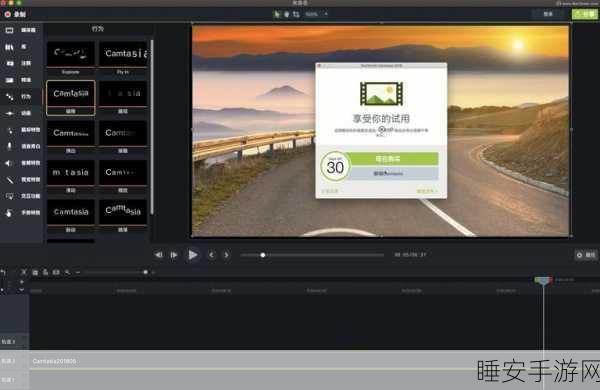This screenshot has height=390, width=600.
Task: Cut the selection with the scissors icon
Action: click(24, 272)
